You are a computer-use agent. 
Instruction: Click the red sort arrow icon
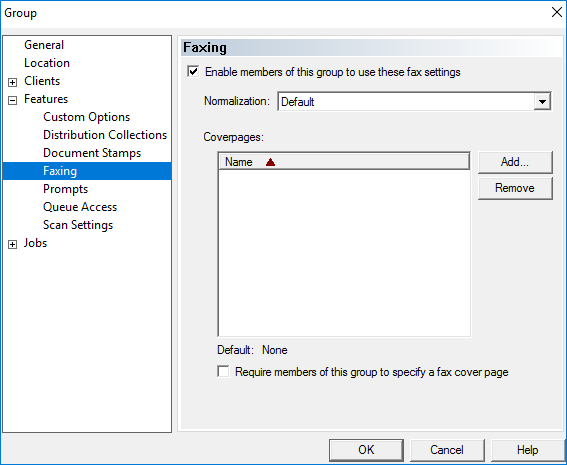click(270, 162)
